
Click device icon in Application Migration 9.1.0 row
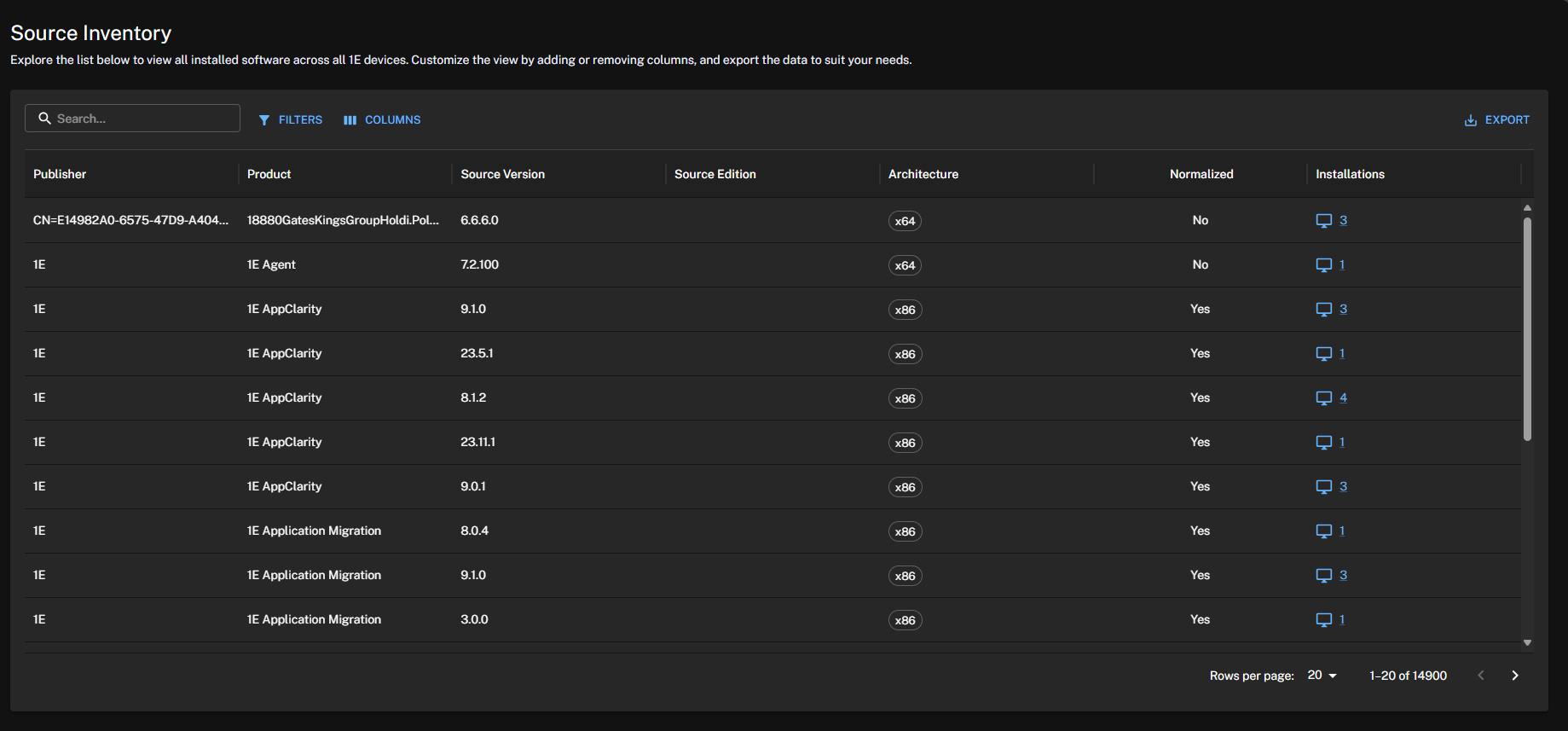coord(1323,576)
